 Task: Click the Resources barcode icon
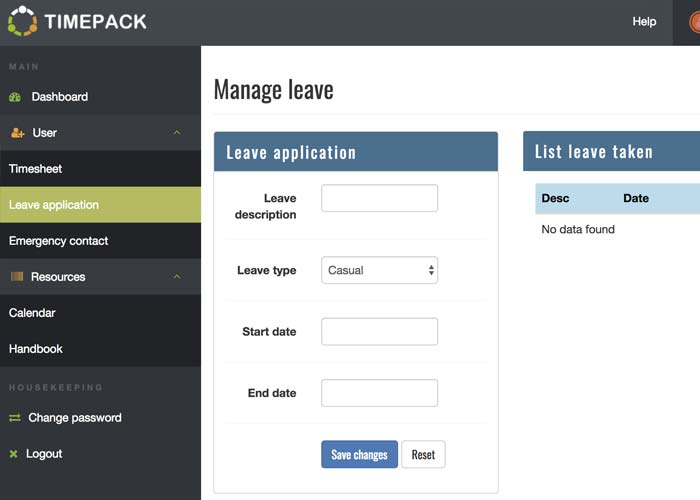(x=17, y=276)
